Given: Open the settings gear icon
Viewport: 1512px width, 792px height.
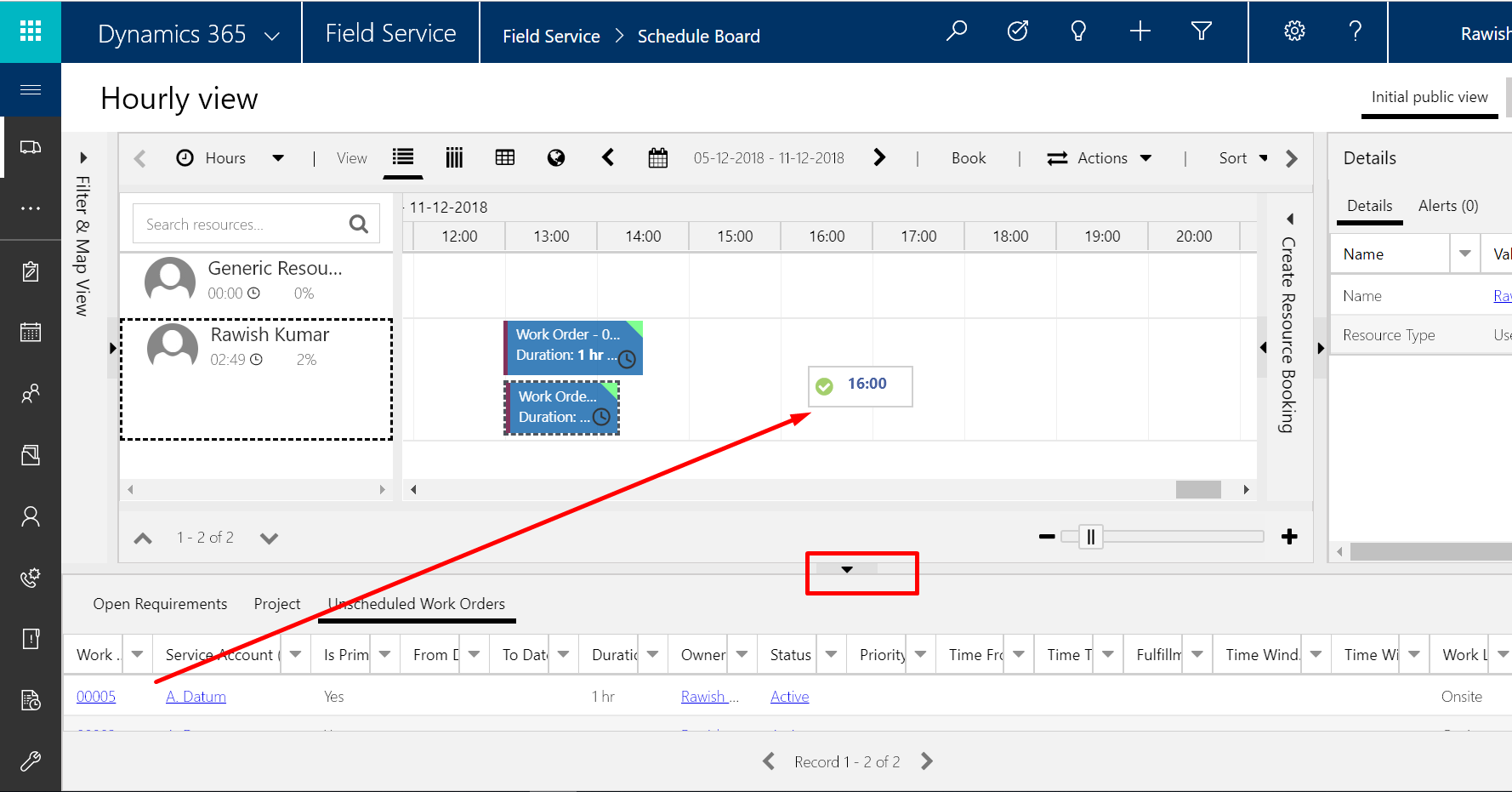Looking at the screenshot, I should tap(1294, 31).
